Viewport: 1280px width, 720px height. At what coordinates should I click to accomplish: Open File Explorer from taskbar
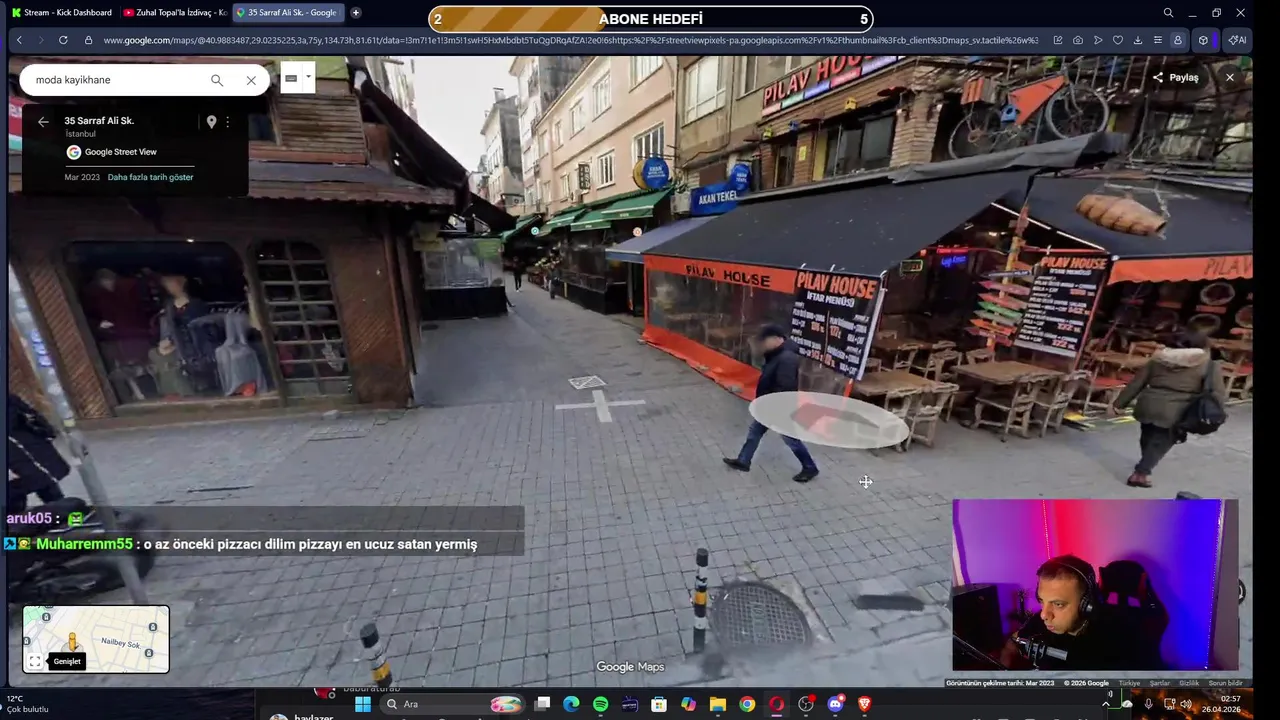[718, 704]
